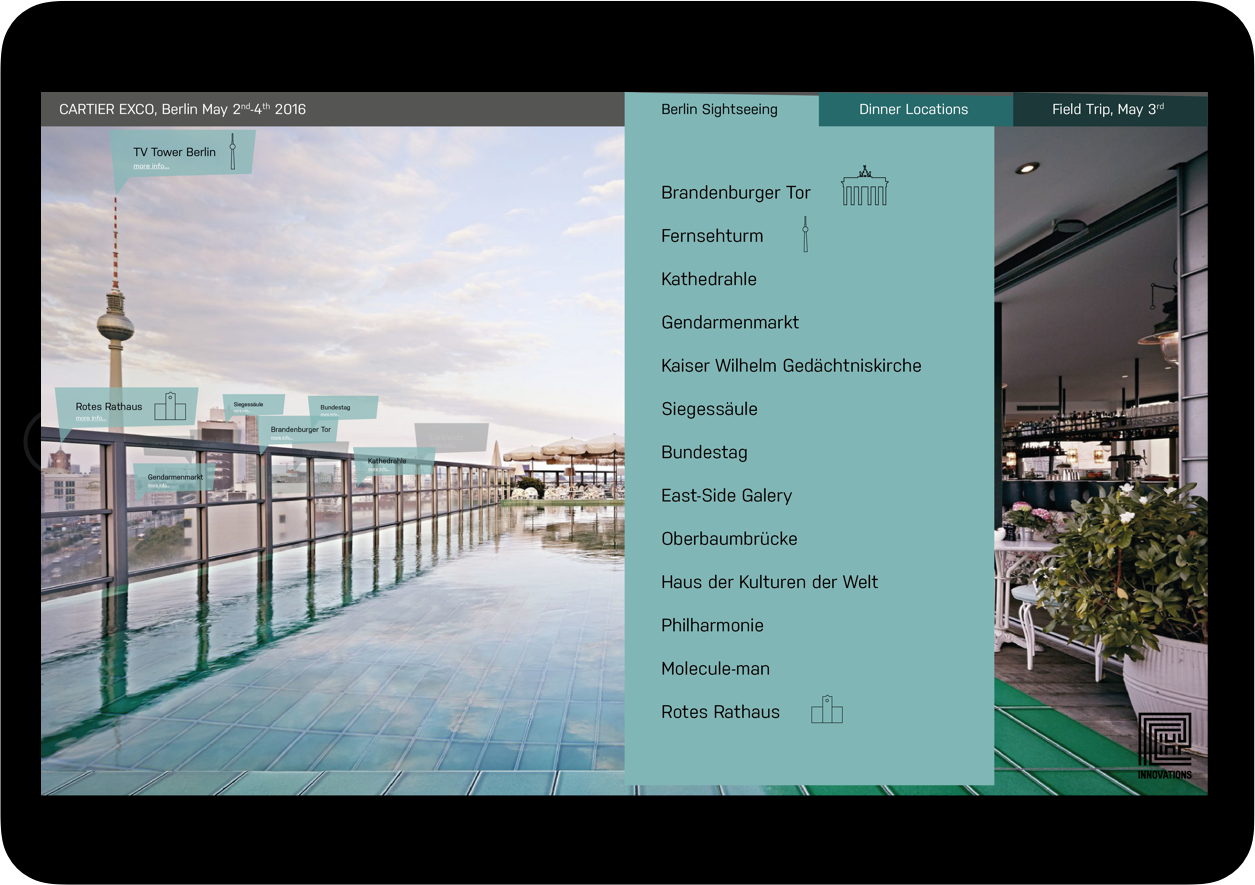Click the Gendarmenmarkt callout on the photo

click(x=175, y=478)
